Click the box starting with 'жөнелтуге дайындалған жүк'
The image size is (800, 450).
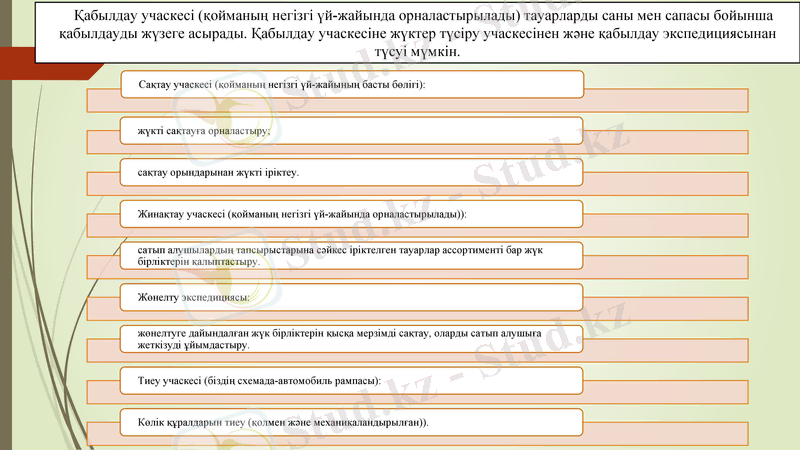point(351,339)
